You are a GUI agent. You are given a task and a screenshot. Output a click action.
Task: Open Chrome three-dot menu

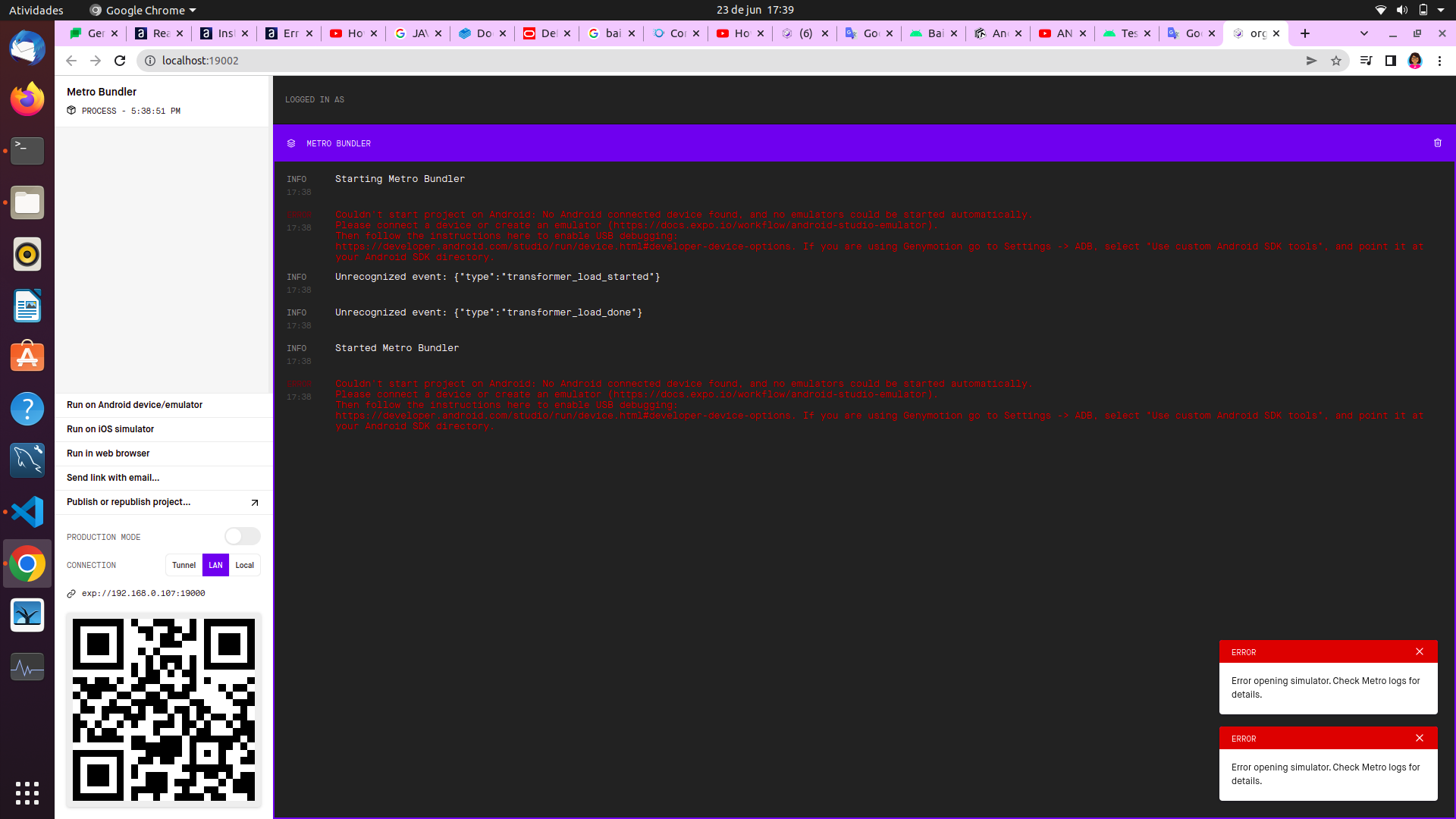(1439, 61)
